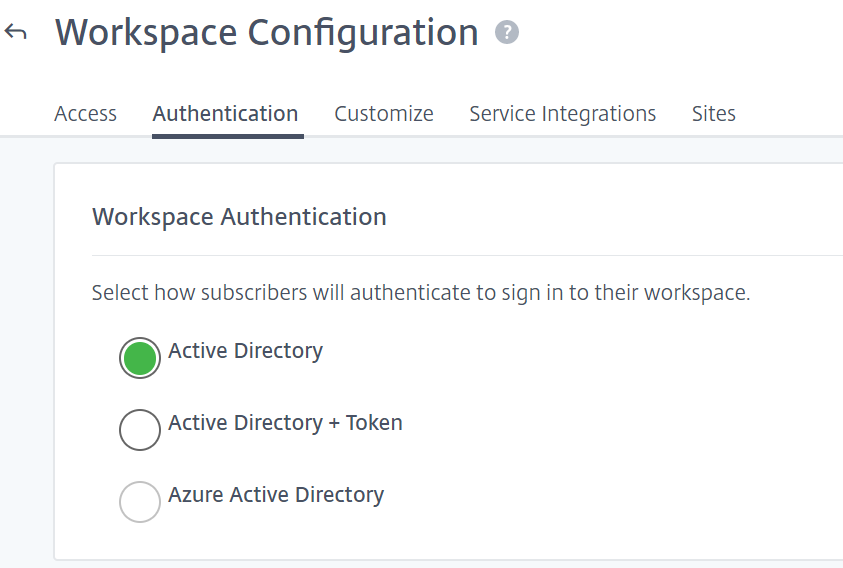Screen dimensions: 843x568
Task: Open help via the question mark icon
Action: coord(507,33)
